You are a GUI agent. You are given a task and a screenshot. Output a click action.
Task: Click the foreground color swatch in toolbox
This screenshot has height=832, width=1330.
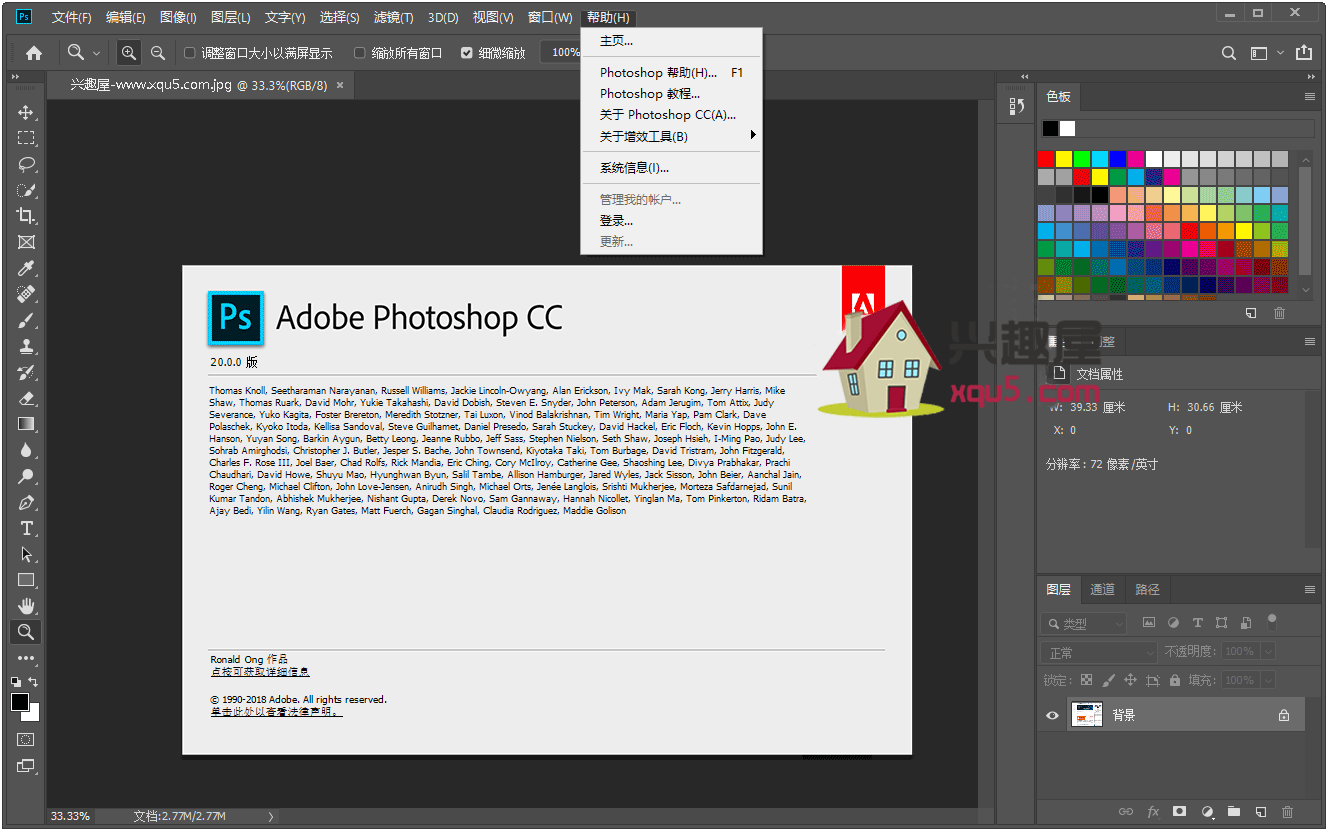[x=19, y=702]
